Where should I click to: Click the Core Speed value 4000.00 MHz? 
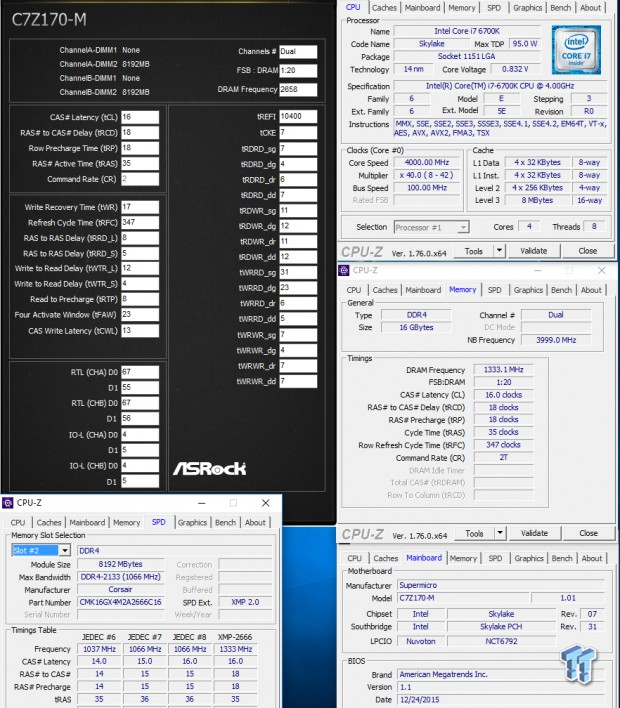click(427, 162)
